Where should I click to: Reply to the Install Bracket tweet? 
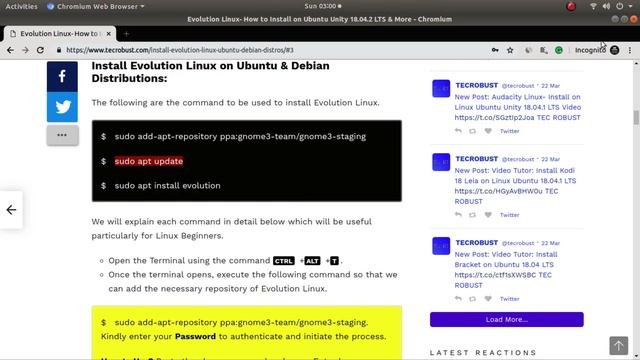tap(458, 299)
